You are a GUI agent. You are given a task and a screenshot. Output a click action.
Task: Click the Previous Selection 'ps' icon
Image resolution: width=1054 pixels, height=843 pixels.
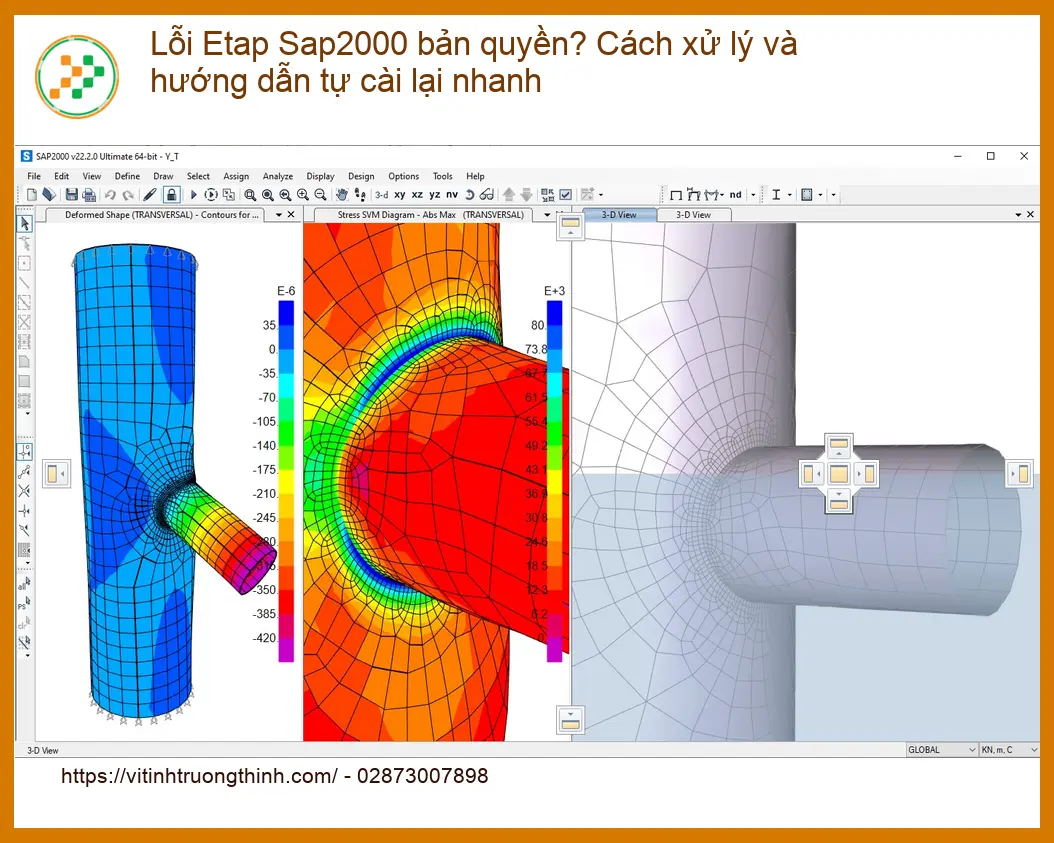[x=24, y=603]
